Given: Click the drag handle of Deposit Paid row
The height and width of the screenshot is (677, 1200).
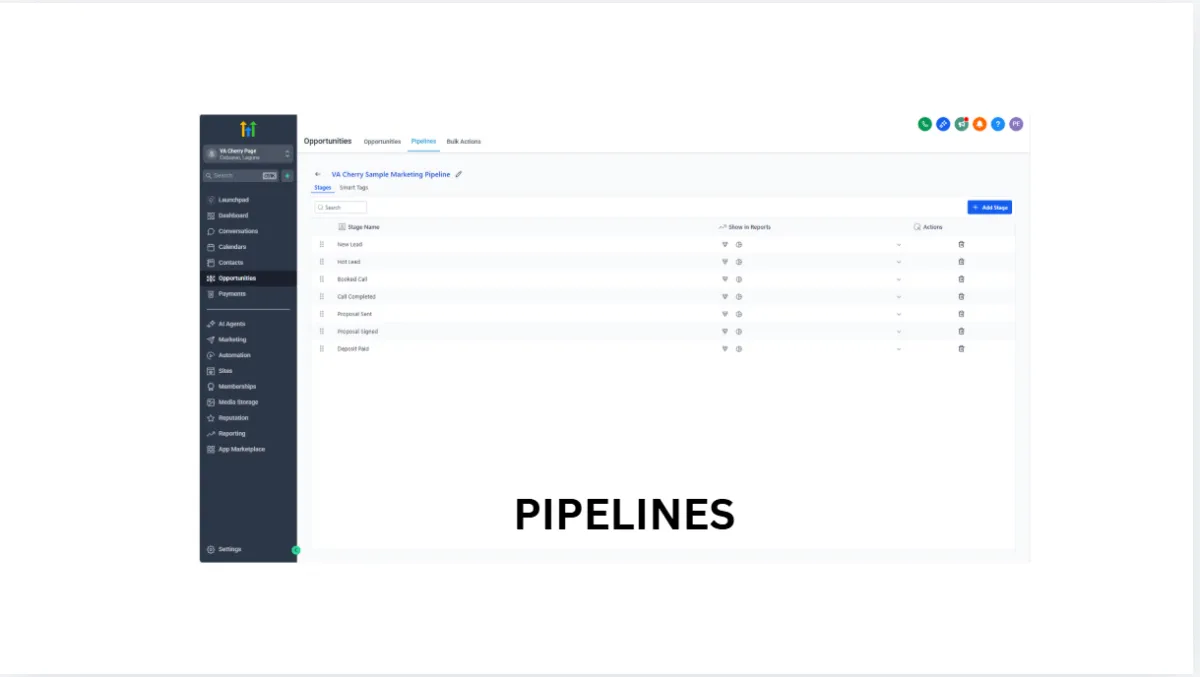Looking at the screenshot, I should point(322,349).
